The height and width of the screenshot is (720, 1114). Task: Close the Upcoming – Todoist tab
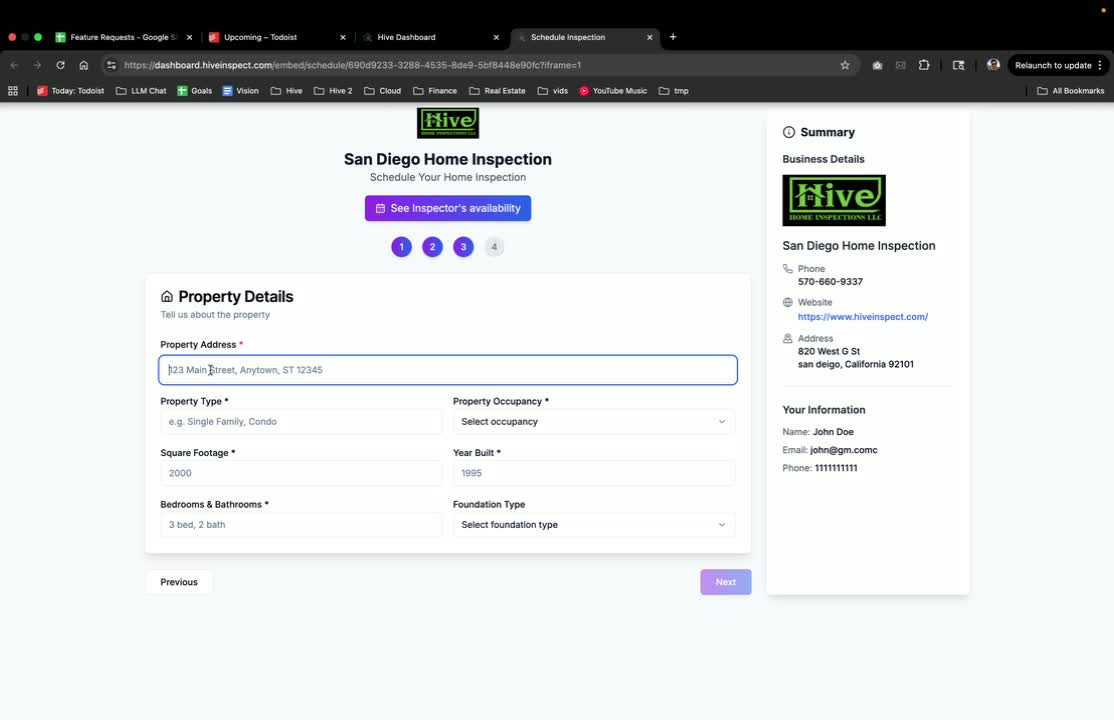click(342, 38)
